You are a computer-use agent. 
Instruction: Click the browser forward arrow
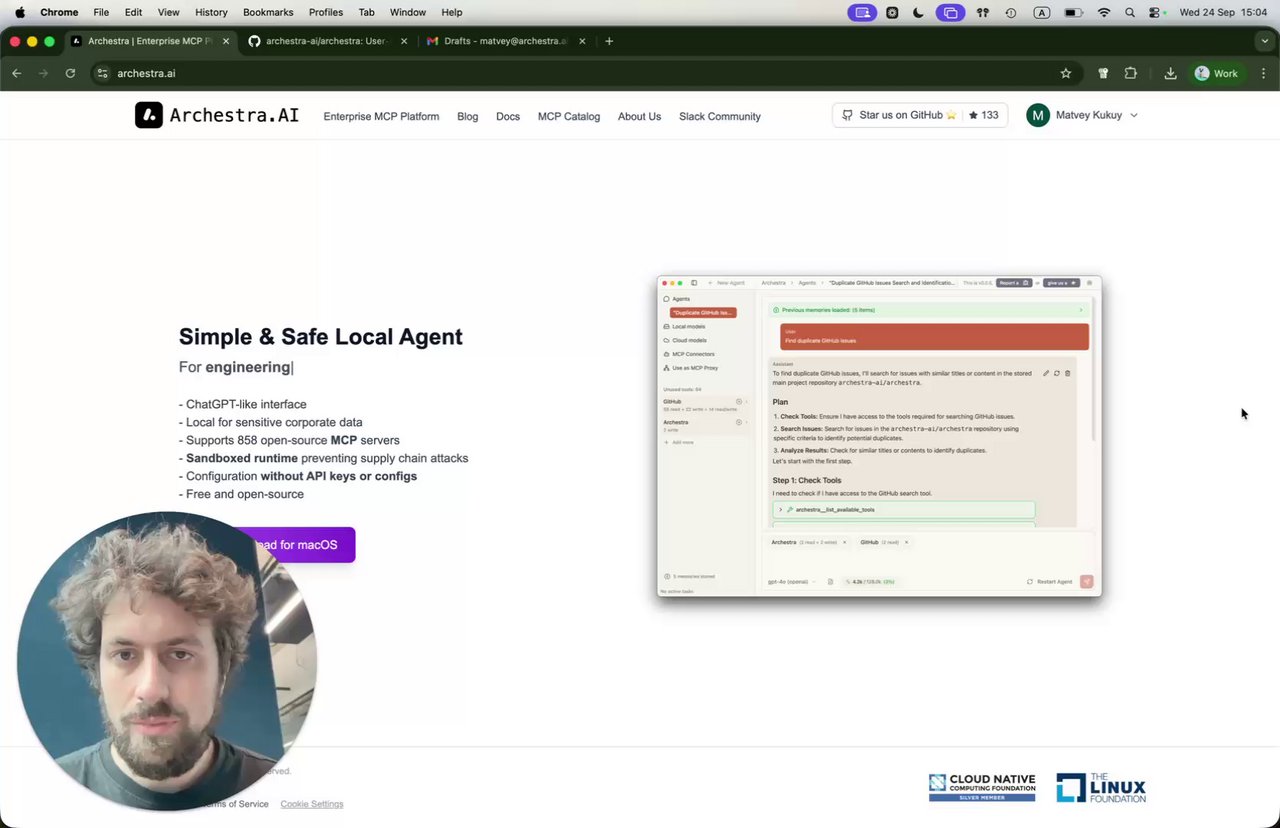click(x=43, y=73)
